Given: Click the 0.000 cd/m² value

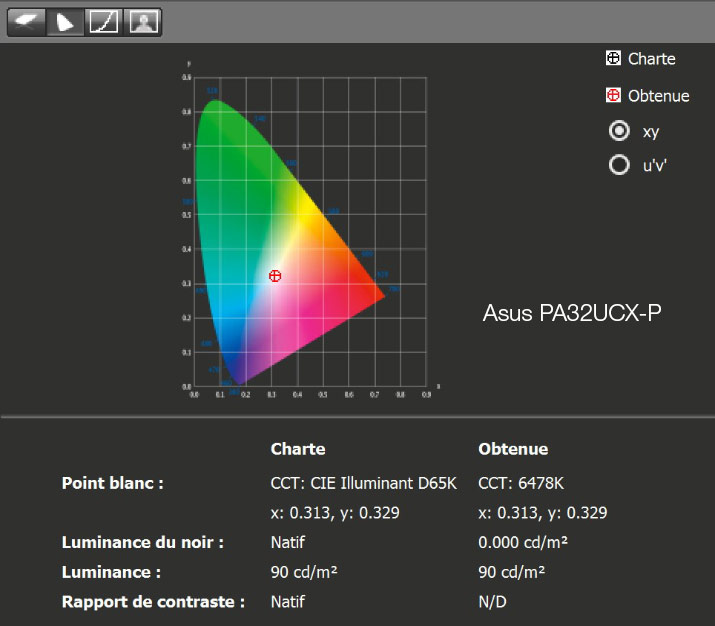Looking at the screenshot, I should point(523,543).
